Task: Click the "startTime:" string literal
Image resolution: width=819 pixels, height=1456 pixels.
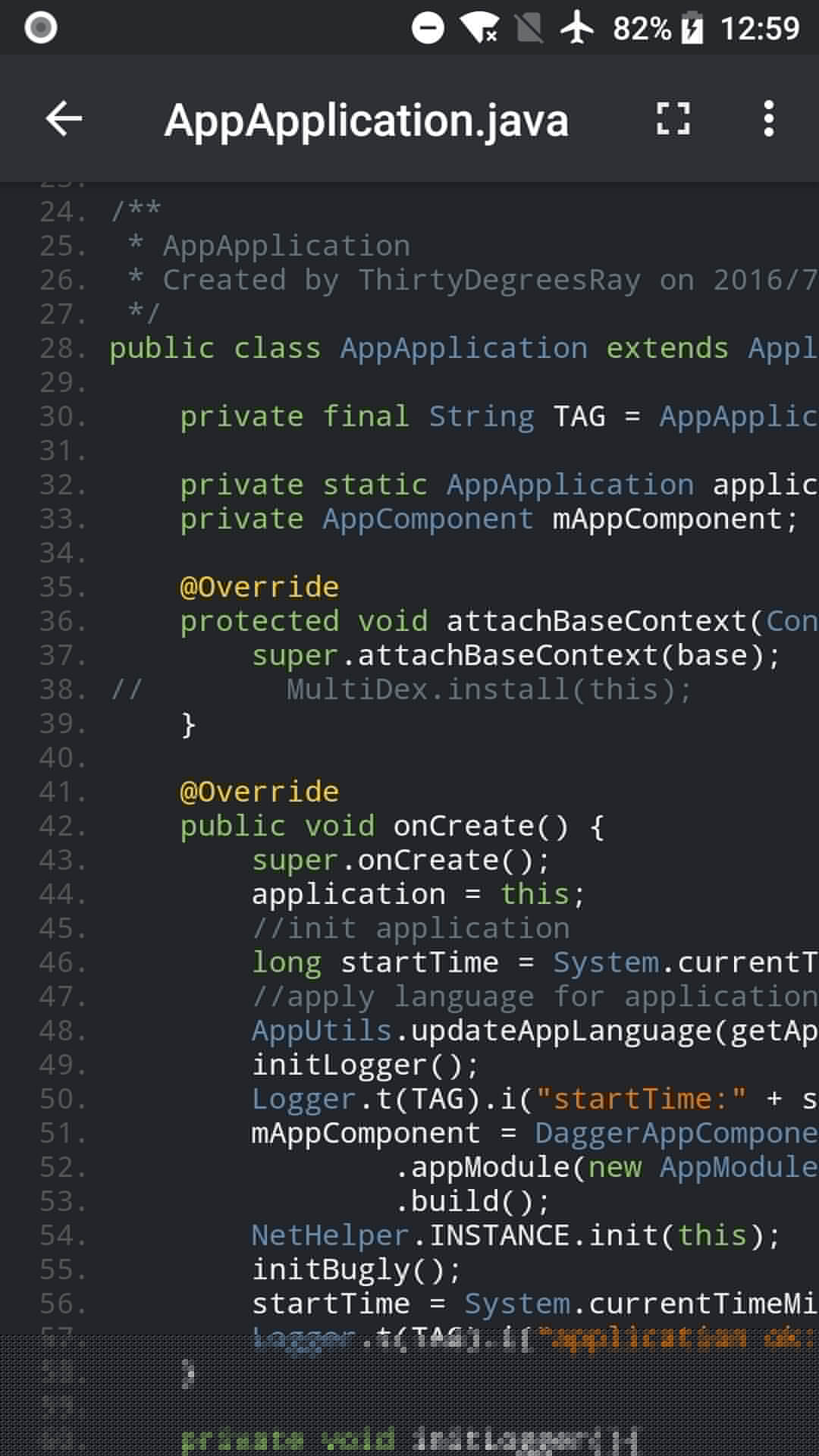Action: point(641,1099)
